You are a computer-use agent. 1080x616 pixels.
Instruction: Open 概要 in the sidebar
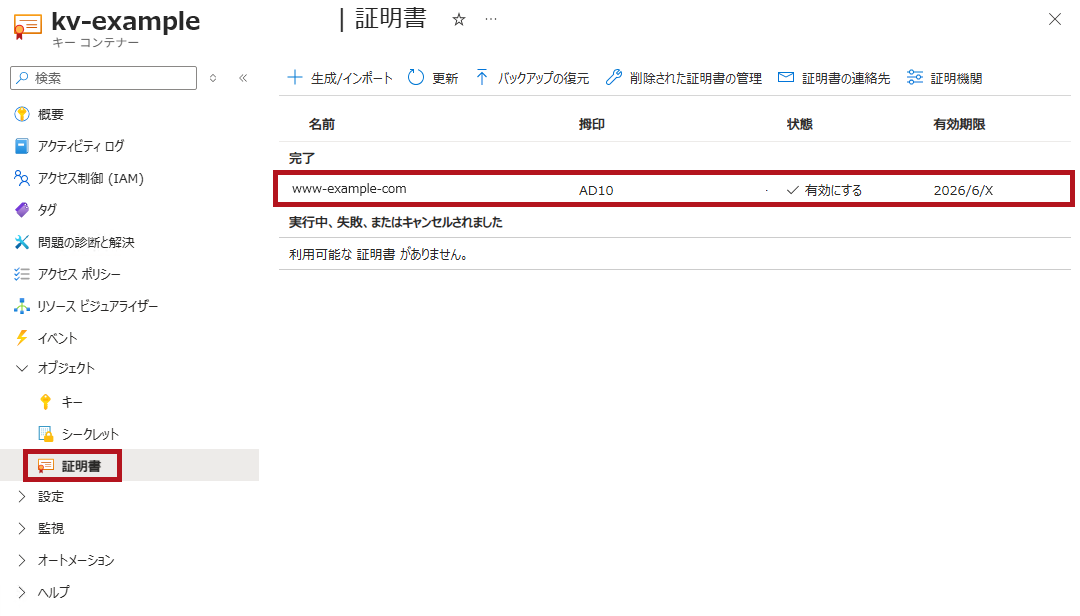50,115
